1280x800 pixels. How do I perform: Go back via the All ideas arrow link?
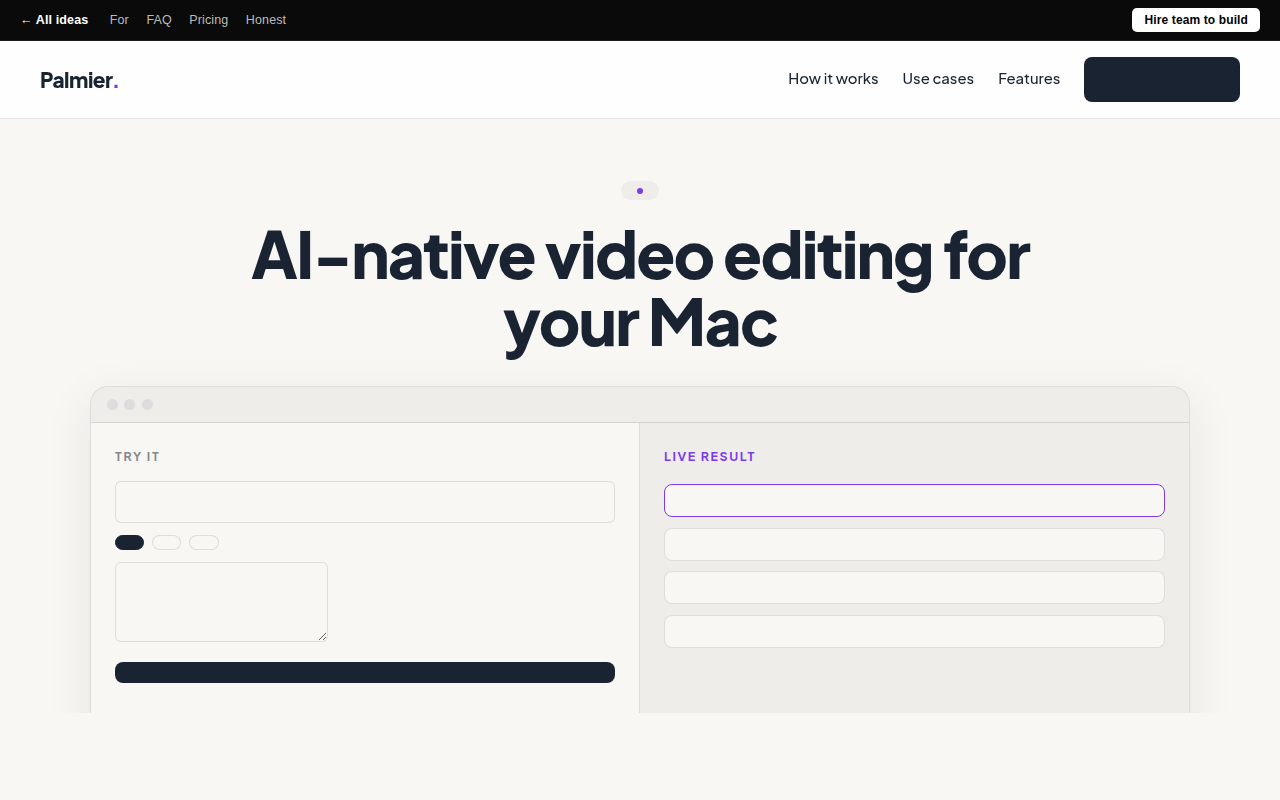click(x=54, y=20)
